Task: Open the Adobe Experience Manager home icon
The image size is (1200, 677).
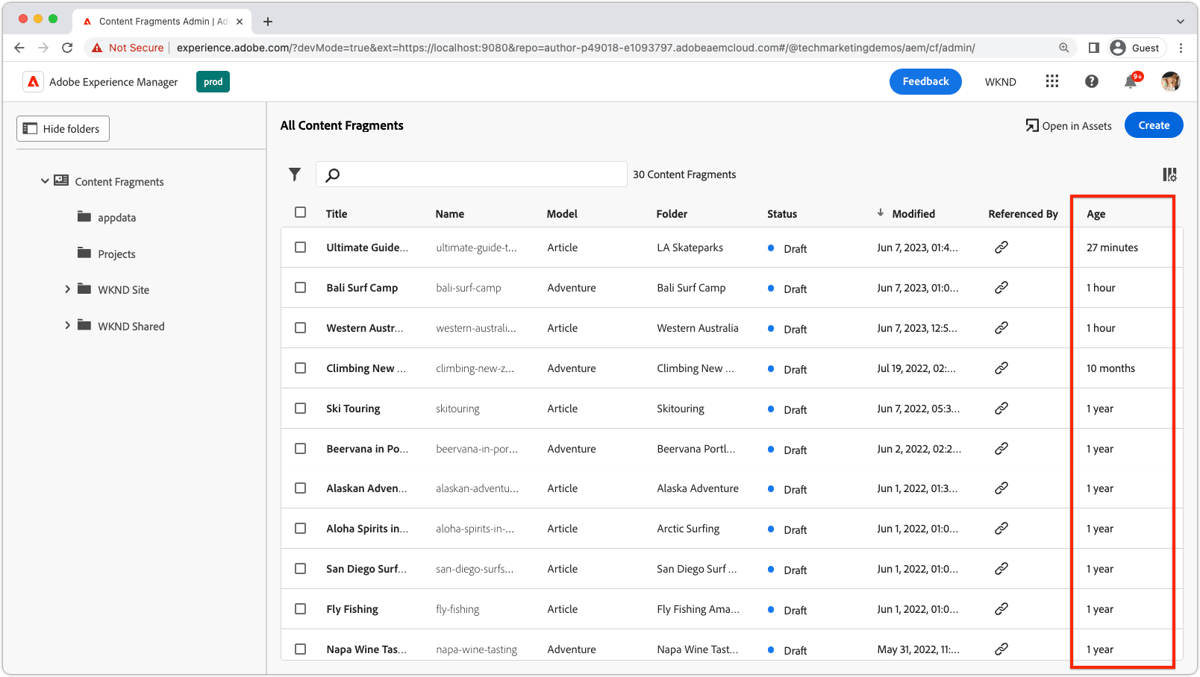Action: 32,82
